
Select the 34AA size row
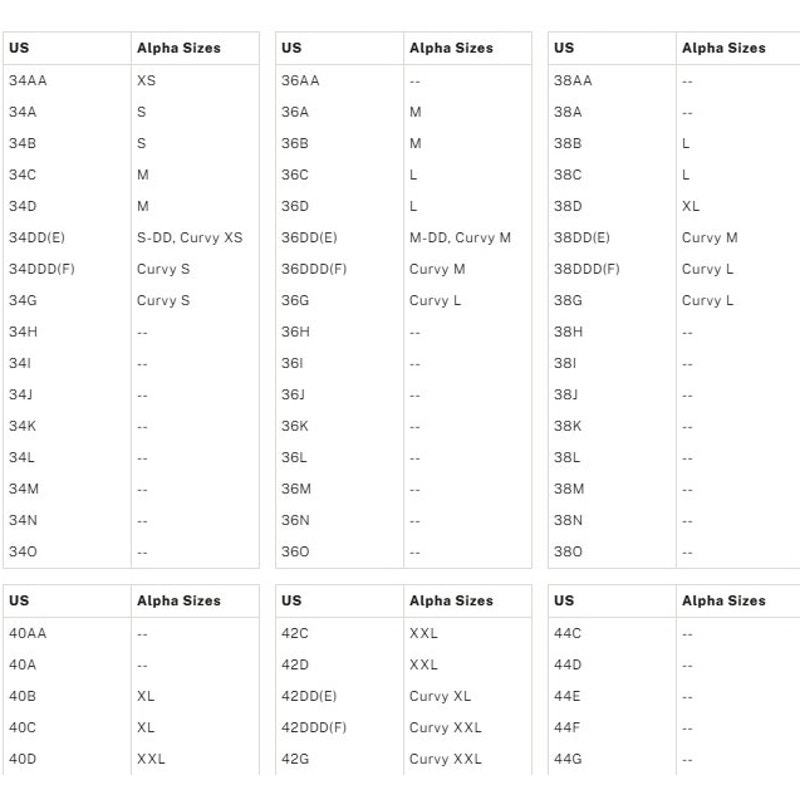tap(131, 81)
